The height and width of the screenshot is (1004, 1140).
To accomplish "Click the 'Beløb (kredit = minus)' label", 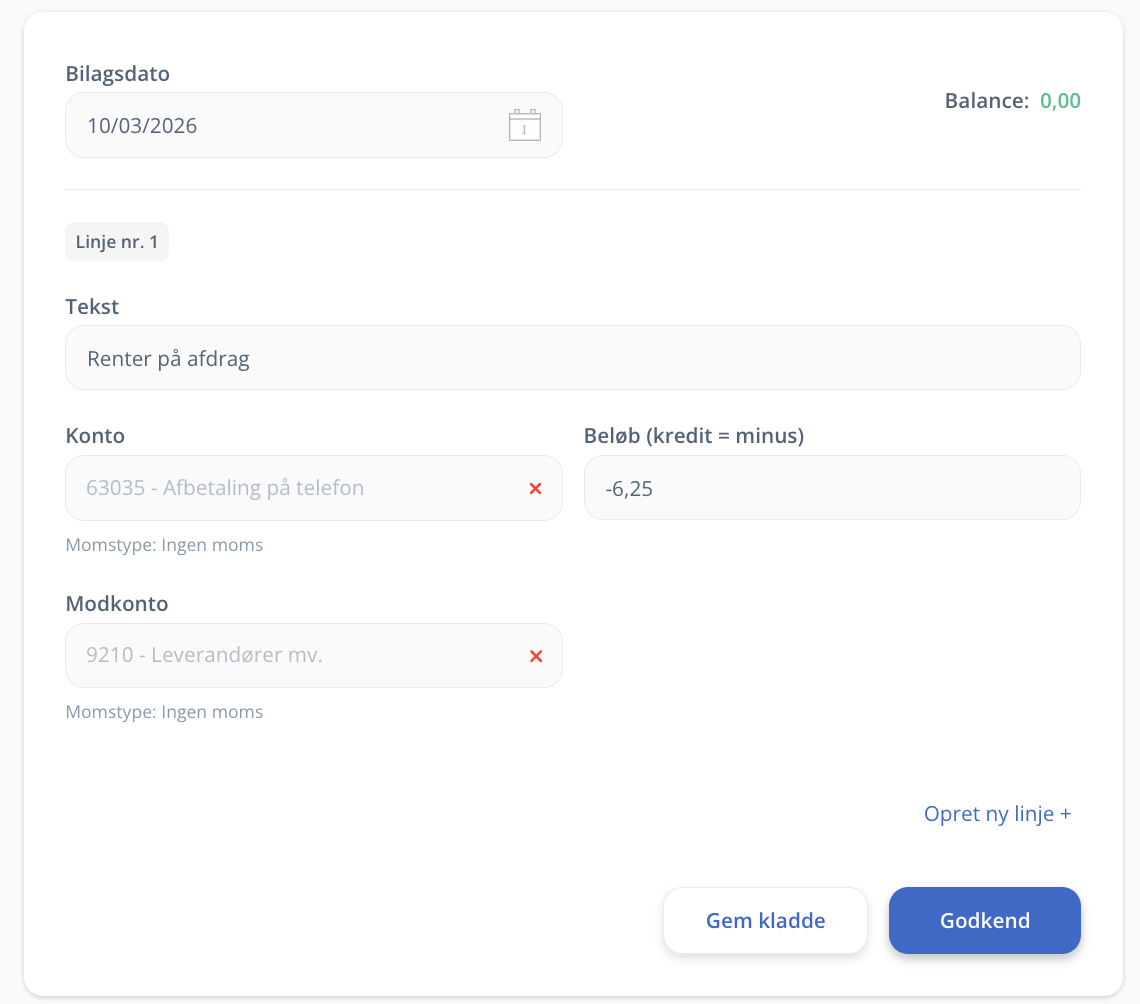I will coord(693,436).
